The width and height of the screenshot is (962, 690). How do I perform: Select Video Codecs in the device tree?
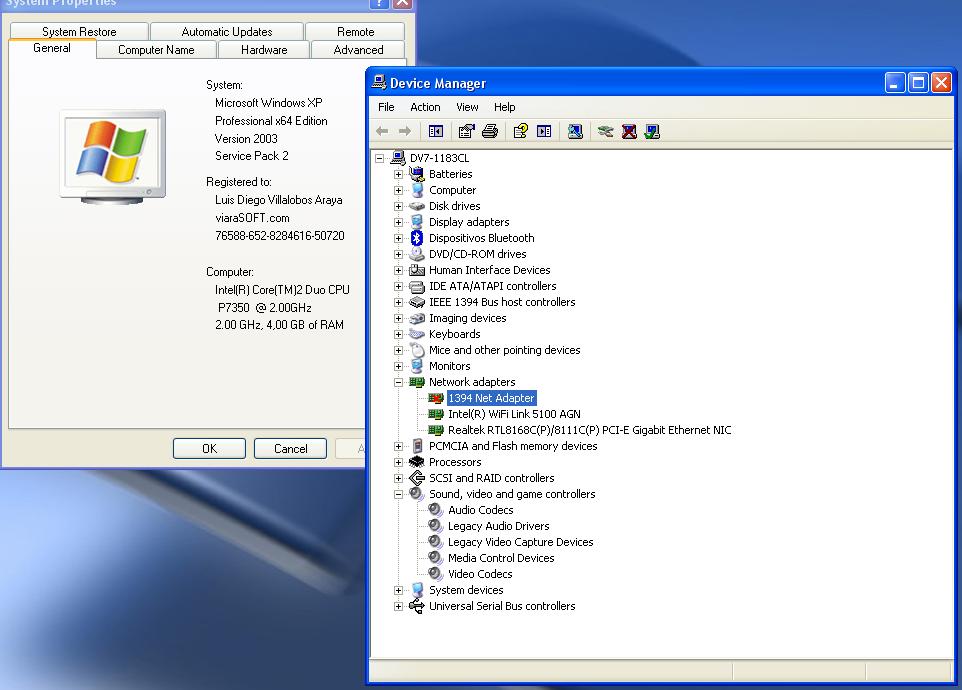[x=480, y=573]
